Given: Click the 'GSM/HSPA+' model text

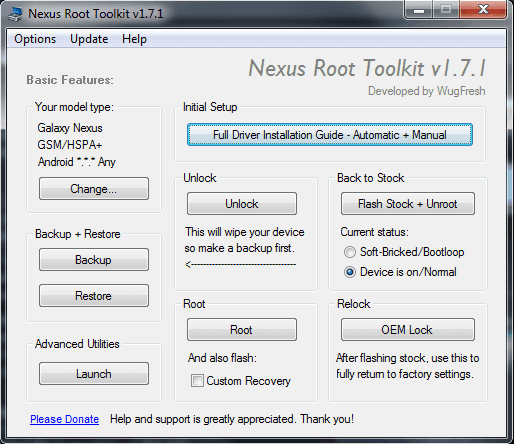Looking at the screenshot, I should (x=70, y=145).
